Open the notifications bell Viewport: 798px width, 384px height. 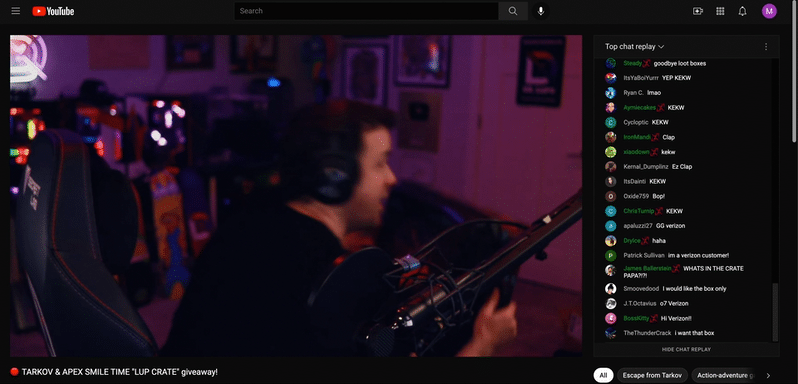coord(743,11)
